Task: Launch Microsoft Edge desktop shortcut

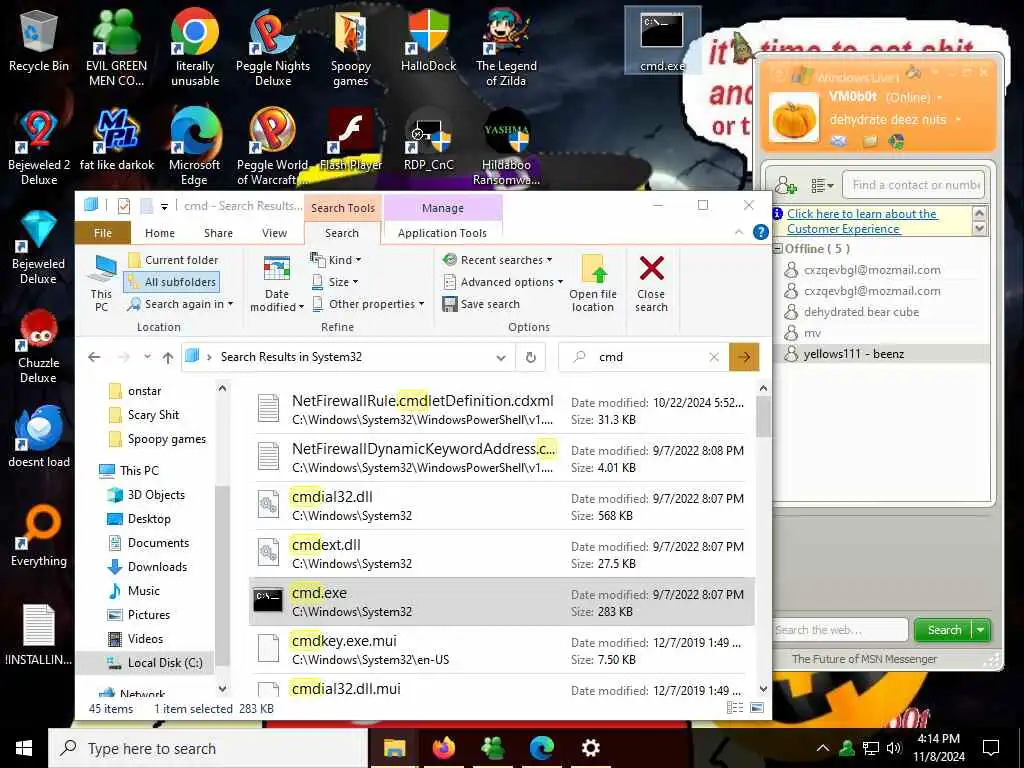Action: click(x=195, y=147)
